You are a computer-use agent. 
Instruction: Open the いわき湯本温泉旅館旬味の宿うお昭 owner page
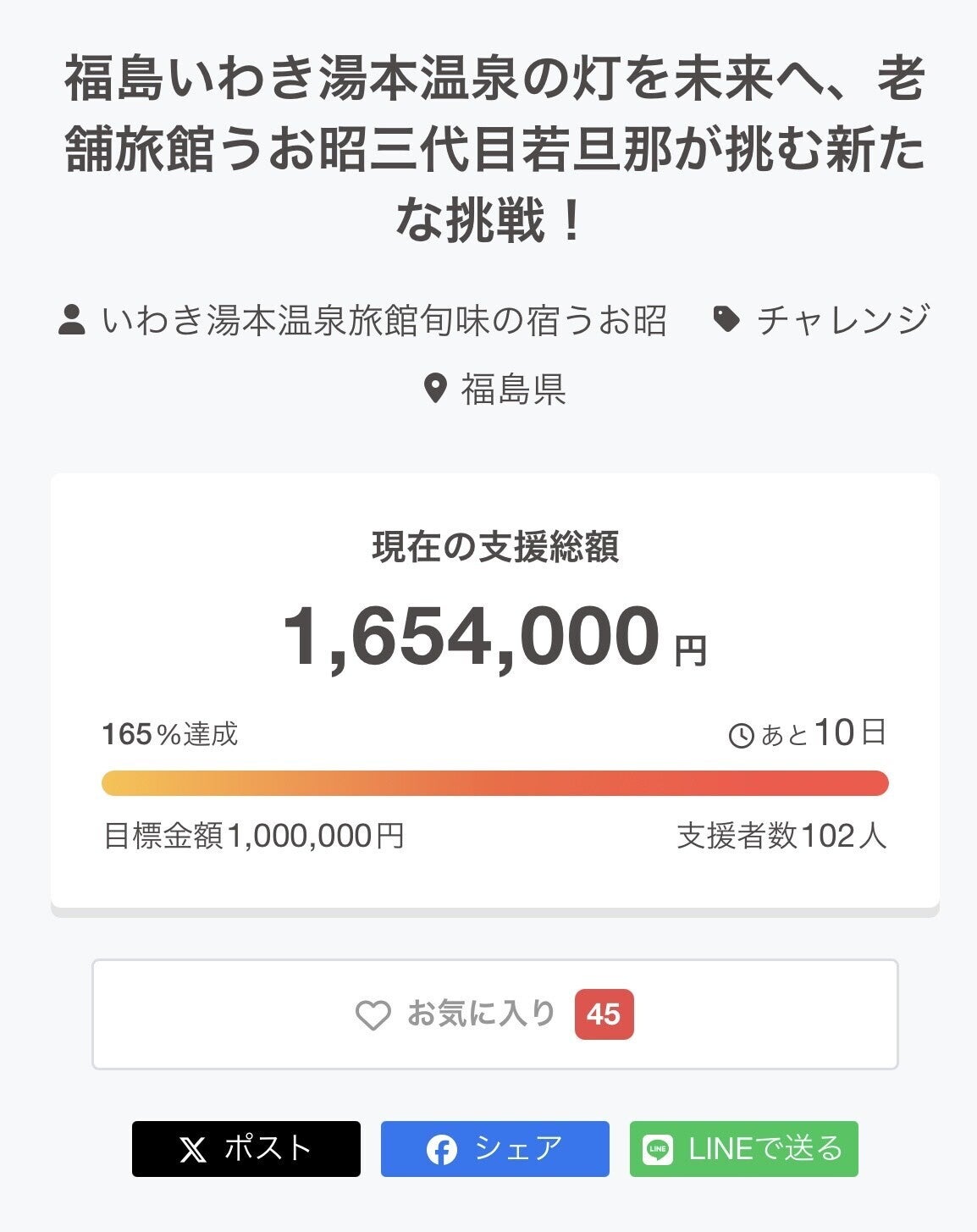click(384, 321)
